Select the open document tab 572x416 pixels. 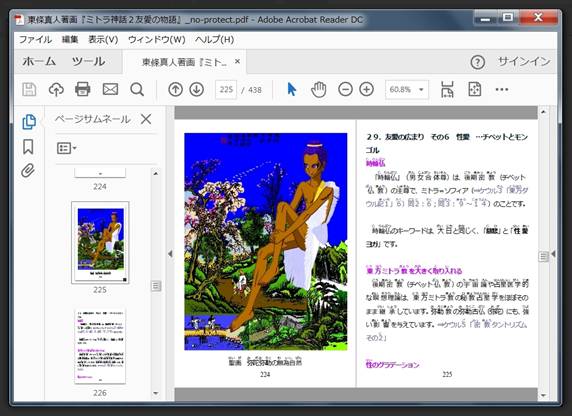pyautogui.click(x=184, y=62)
